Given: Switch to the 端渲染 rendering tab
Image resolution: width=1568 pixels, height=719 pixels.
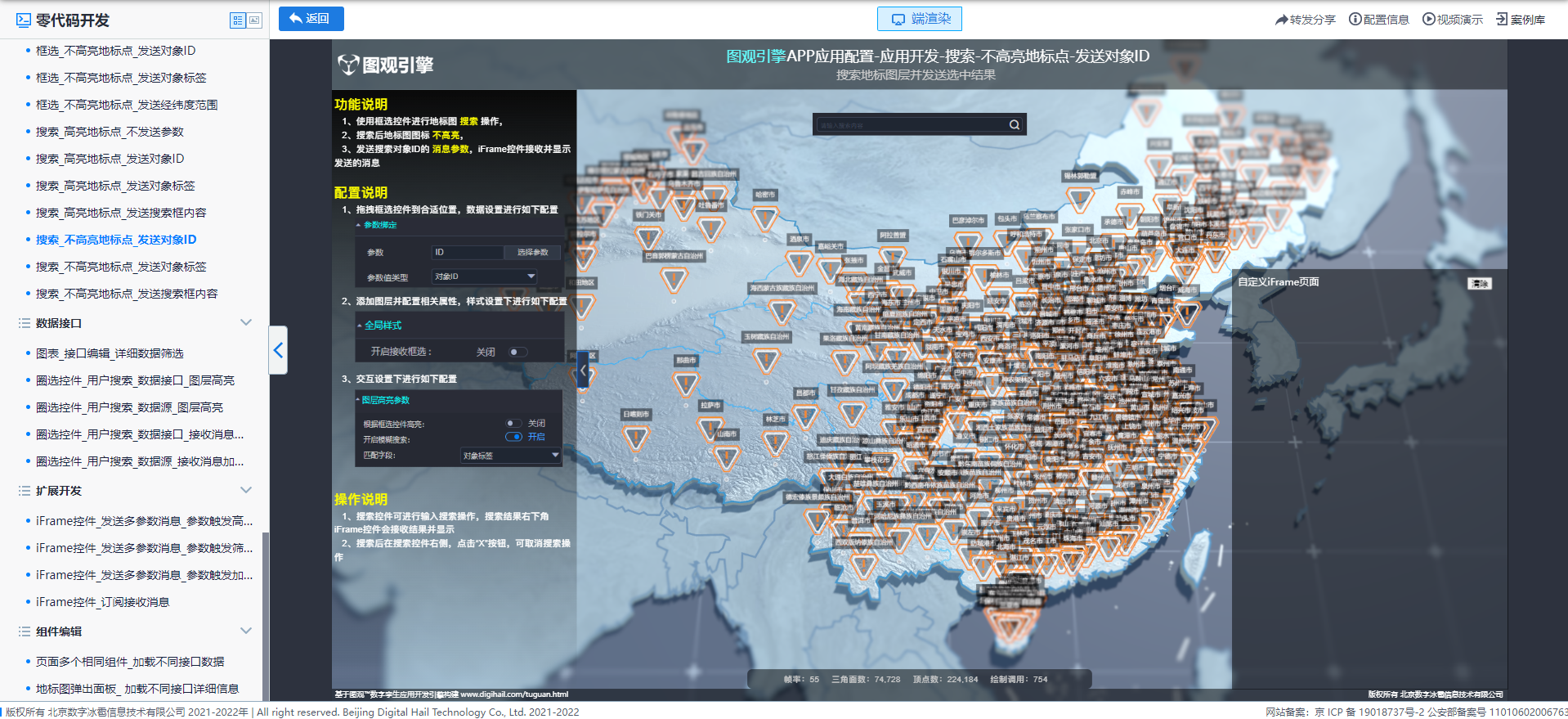Looking at the screenshot, I should click(919, 19).
